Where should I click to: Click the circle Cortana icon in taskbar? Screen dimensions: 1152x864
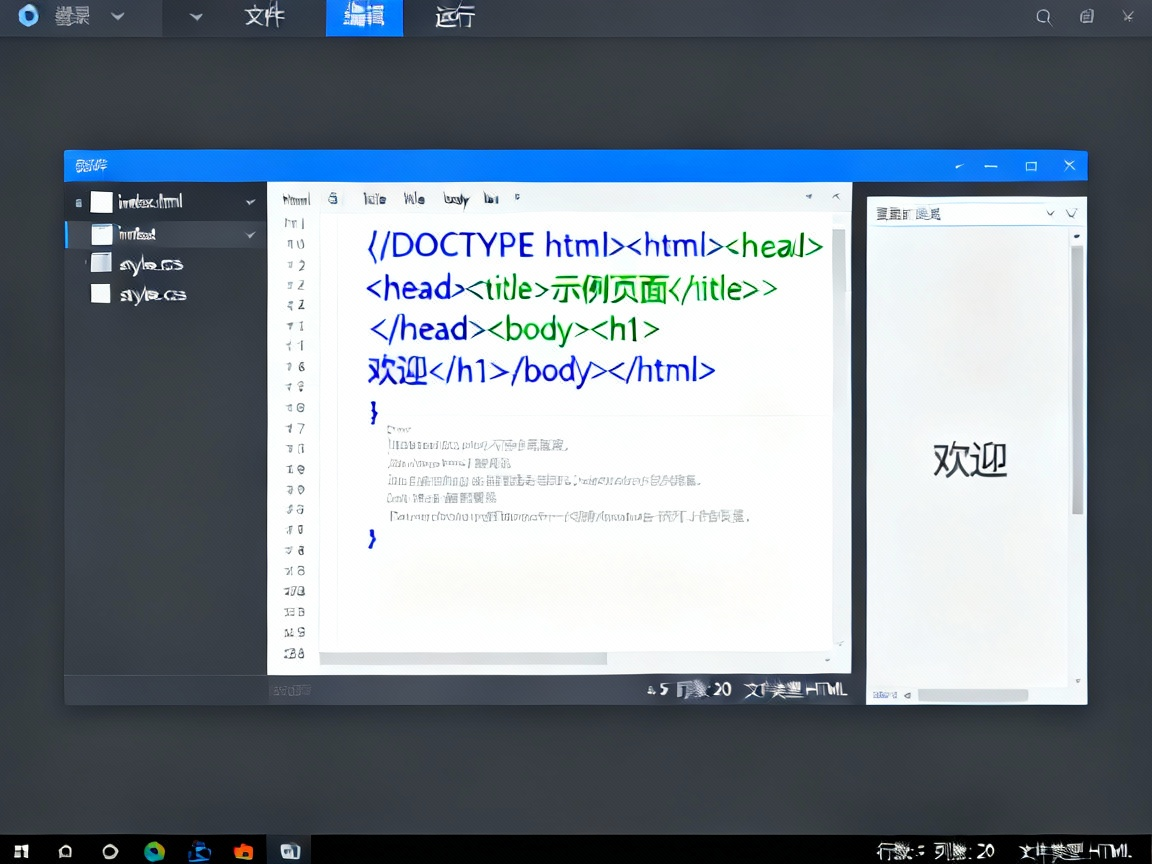(x=110, y=851)
